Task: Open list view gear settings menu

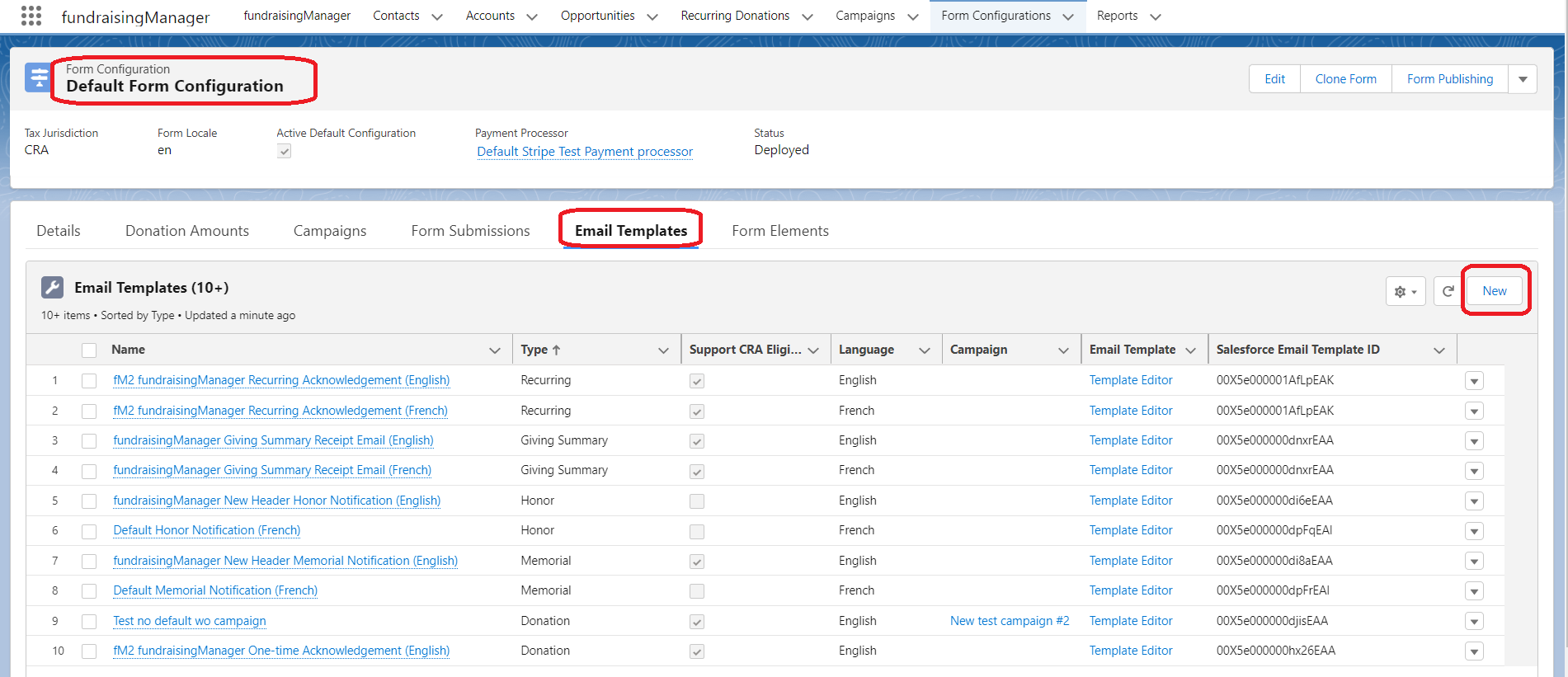Action: (1406, 291)
